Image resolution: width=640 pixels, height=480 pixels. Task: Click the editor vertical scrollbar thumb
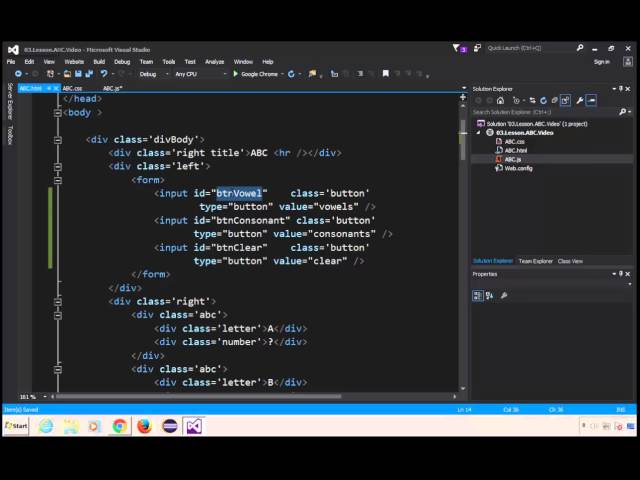(x=463, y=140)
